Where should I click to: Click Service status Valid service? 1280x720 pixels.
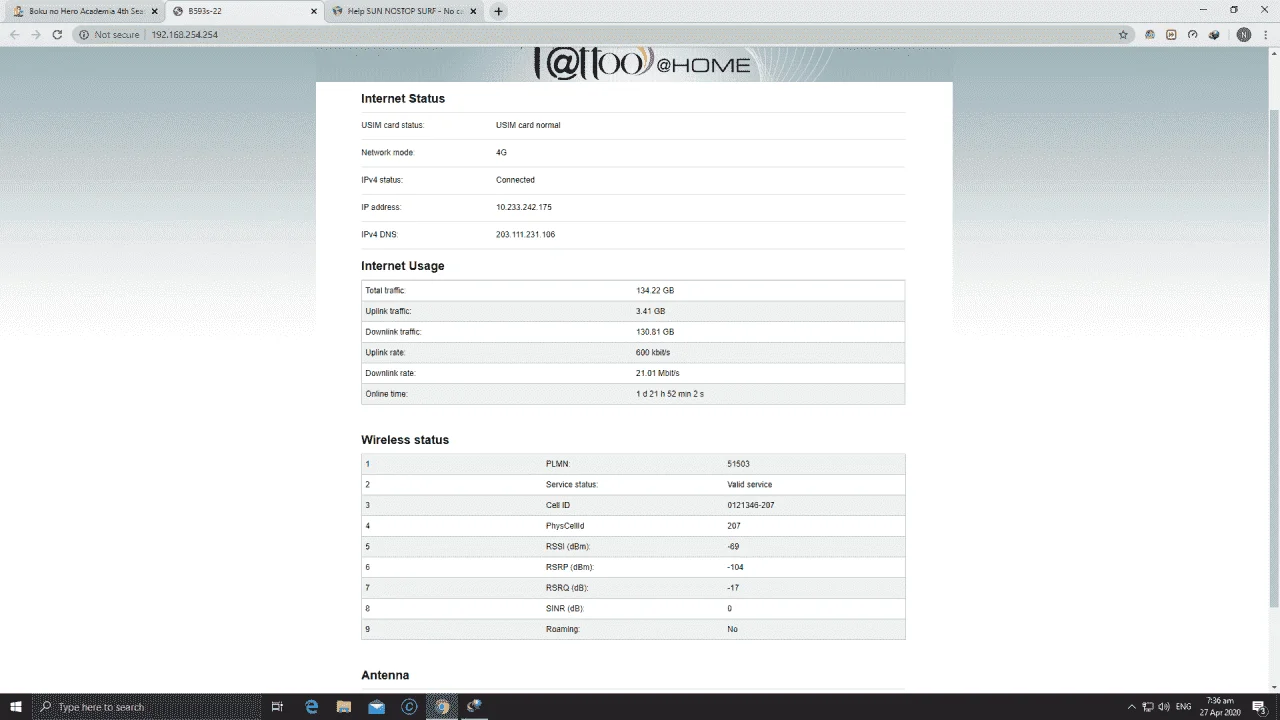pyautogui.click(x=750, y=484)
